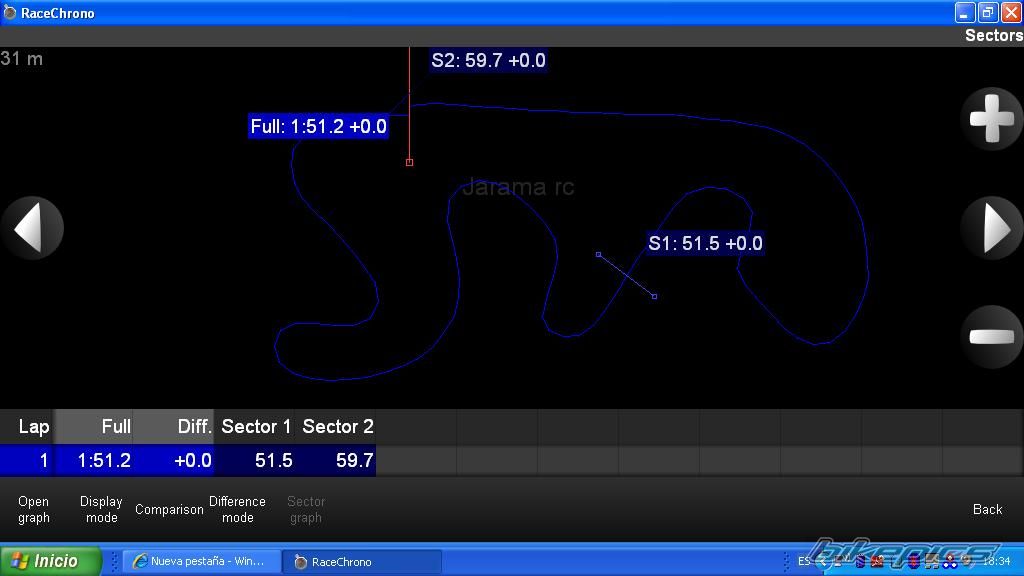Minimize the RaceChrono window
1024x576 pixels.
pyautogui.click(x=965, y=12)
